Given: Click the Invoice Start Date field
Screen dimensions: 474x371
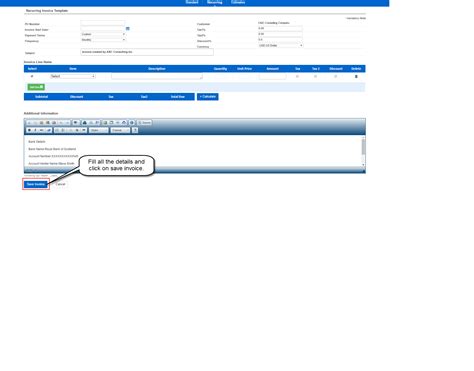Looking at the screenshot, I should click(x=103, y=29).
